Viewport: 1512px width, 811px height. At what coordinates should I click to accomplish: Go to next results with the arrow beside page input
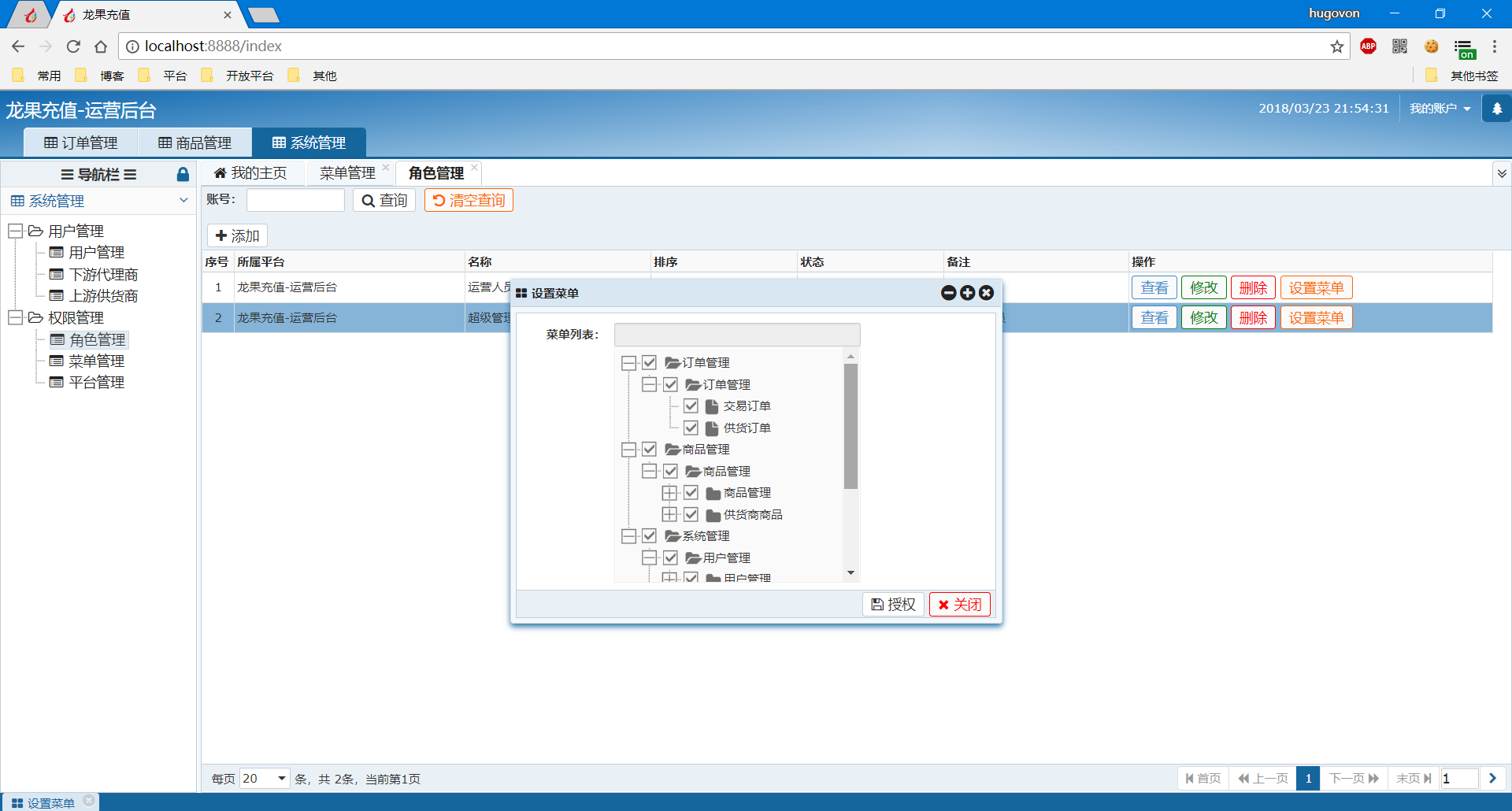click(1492, 779)
